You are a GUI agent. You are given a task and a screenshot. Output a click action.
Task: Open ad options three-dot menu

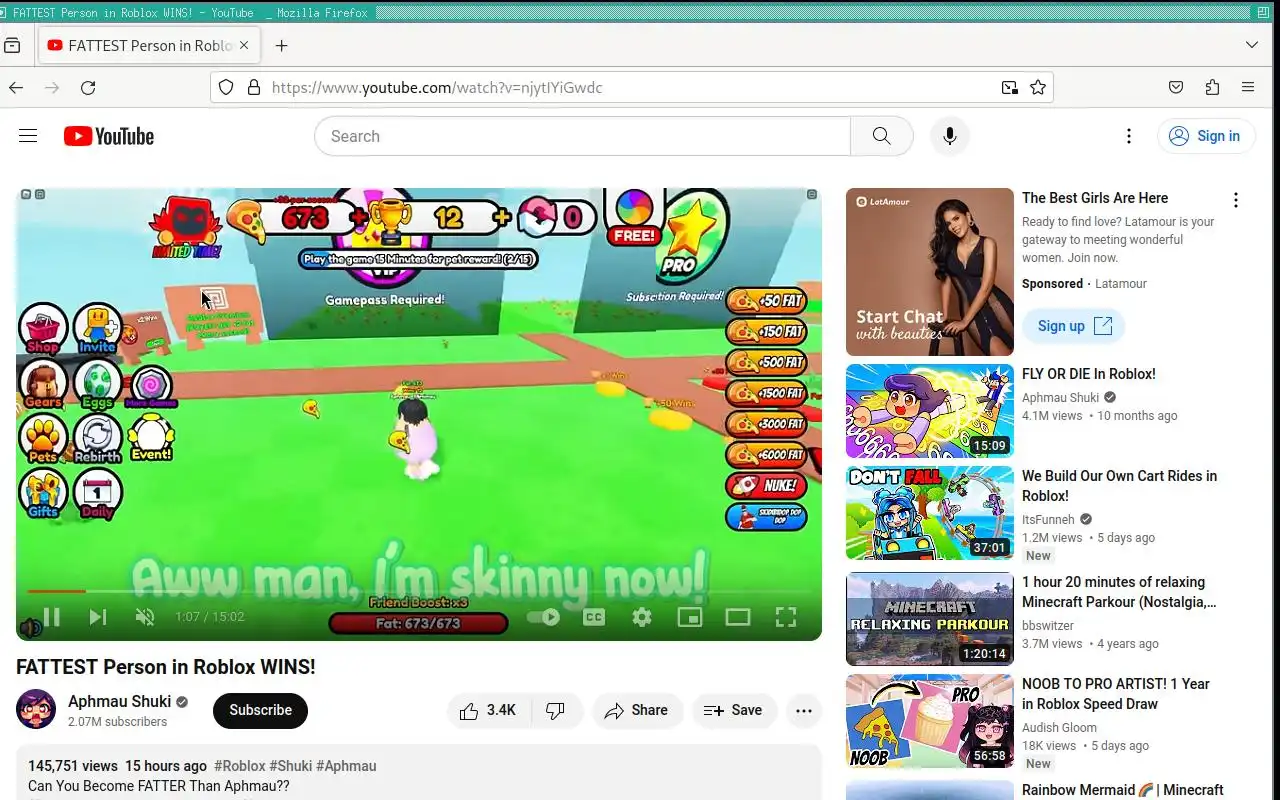click(x=1236, y=200)
